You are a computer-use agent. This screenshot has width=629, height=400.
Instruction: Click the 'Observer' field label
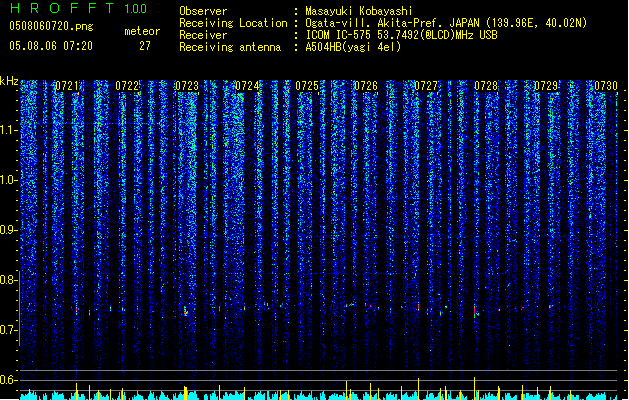[x=203, y=11]
